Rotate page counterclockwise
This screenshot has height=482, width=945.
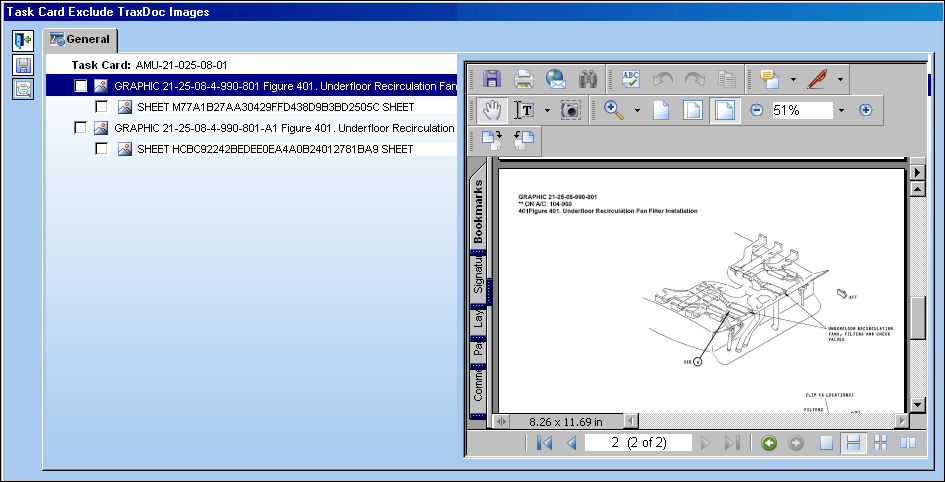tap(524, 140)
